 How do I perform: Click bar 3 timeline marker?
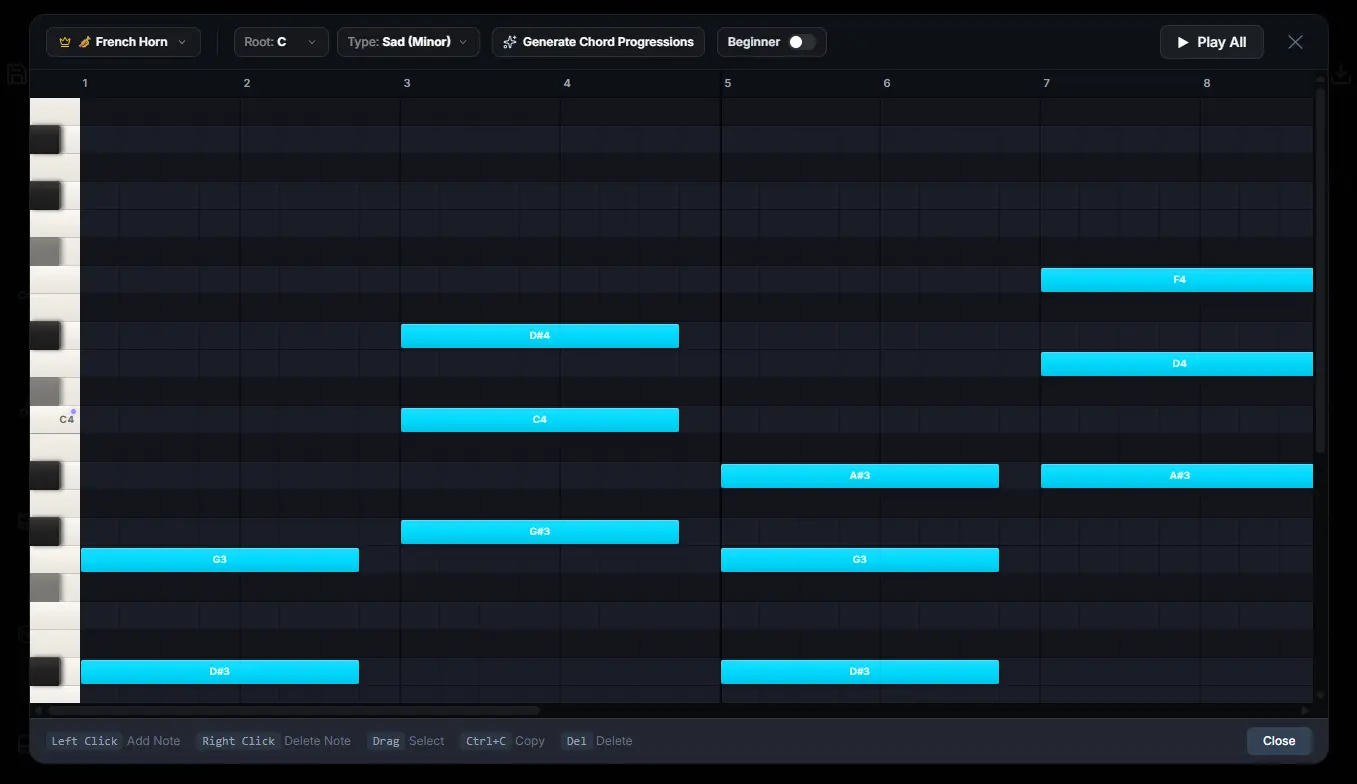click(x=407, y=83)
